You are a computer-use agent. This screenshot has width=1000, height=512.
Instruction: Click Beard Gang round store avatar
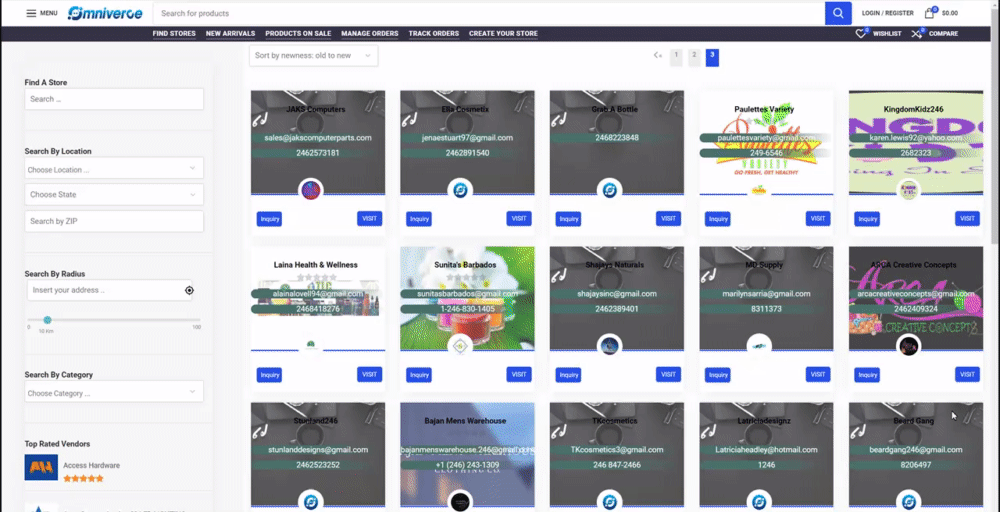(x=908, y=501)
